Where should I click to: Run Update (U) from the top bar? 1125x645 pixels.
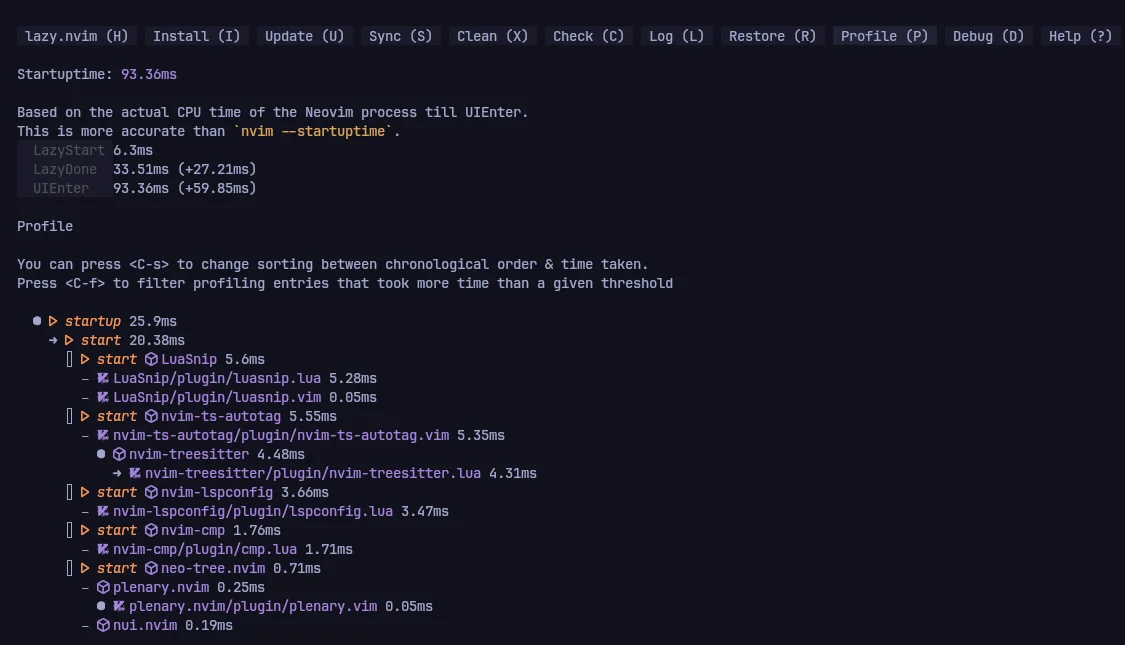pyautogui.click(x=304, y=36)
